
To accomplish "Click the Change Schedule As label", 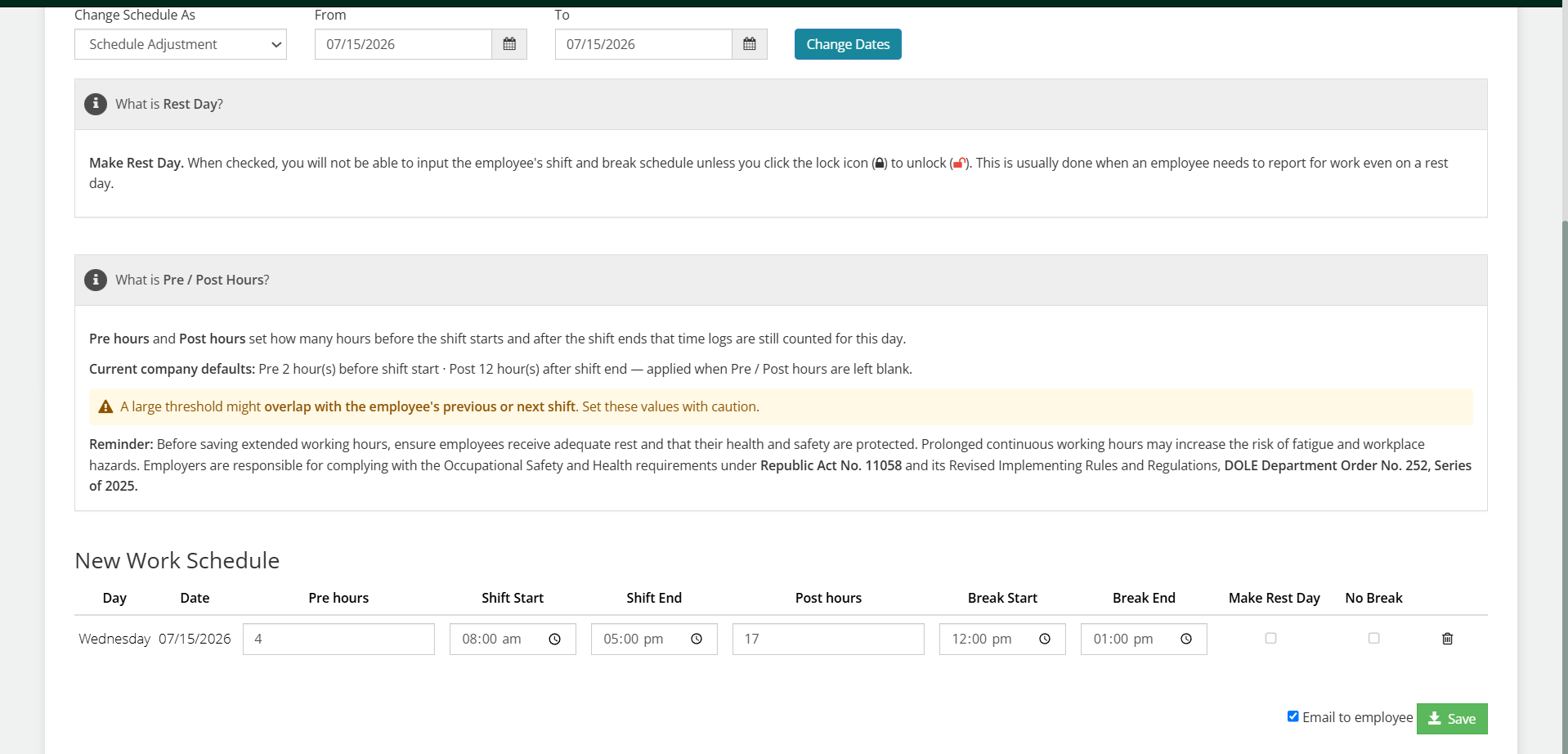I will [x=135, y=15].
